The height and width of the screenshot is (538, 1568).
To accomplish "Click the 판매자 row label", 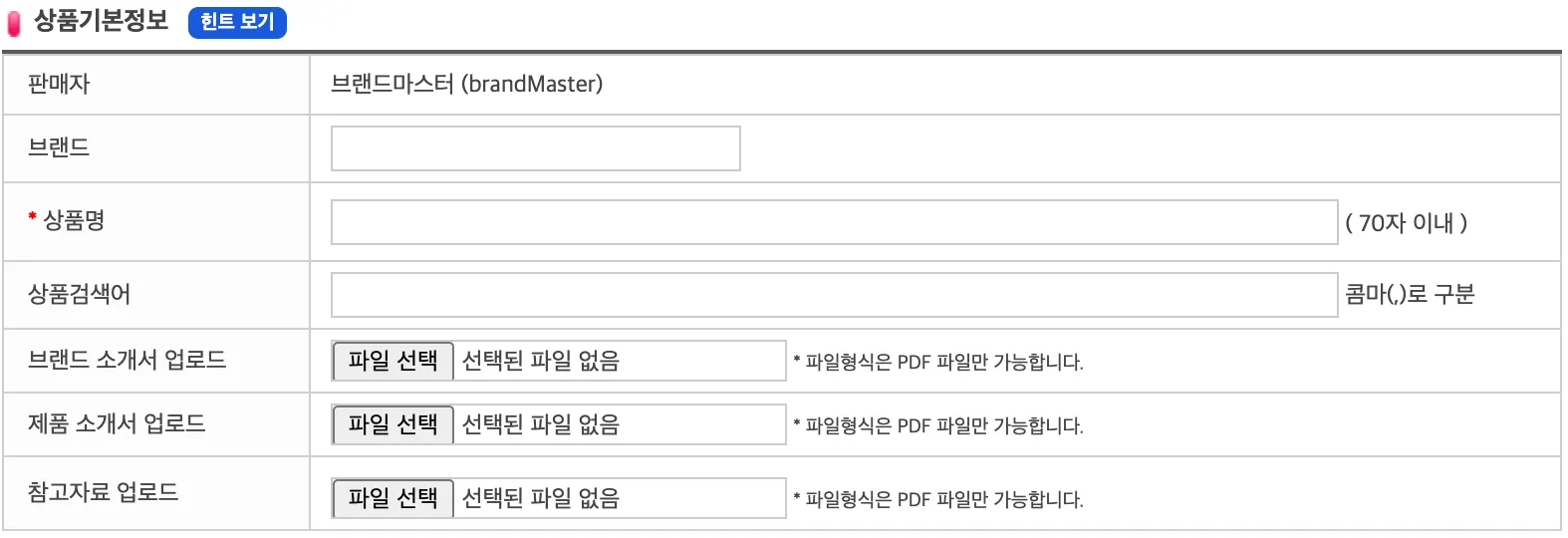I will 59,85.
